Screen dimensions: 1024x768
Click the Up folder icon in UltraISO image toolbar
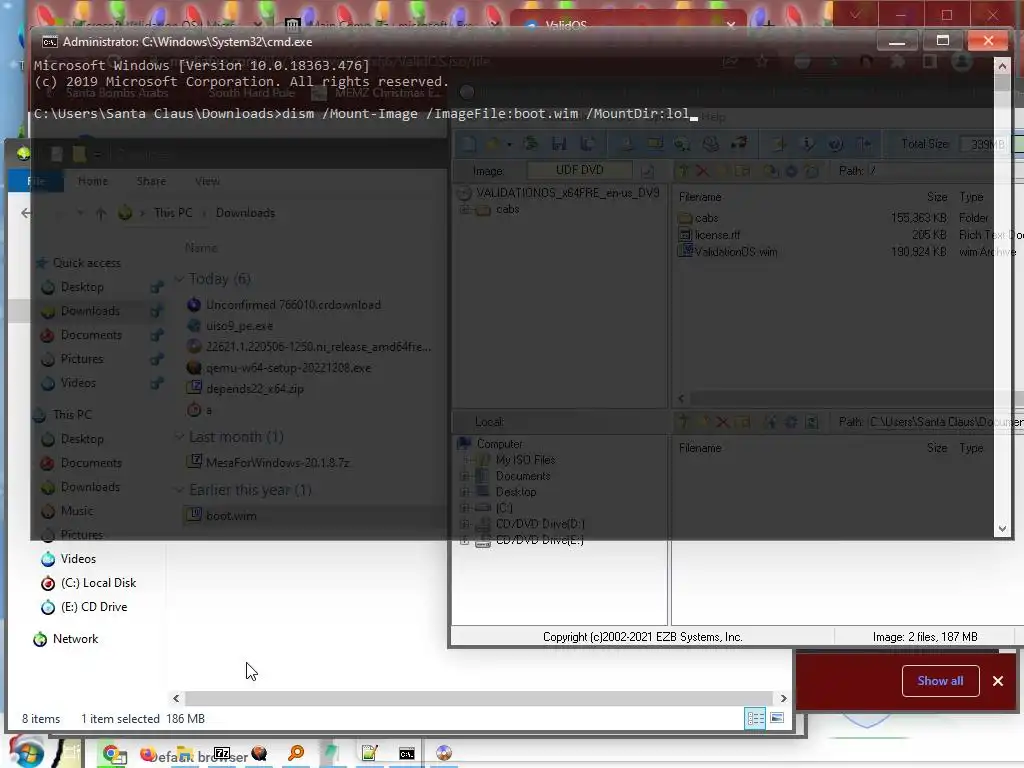[x=683, y=171]
